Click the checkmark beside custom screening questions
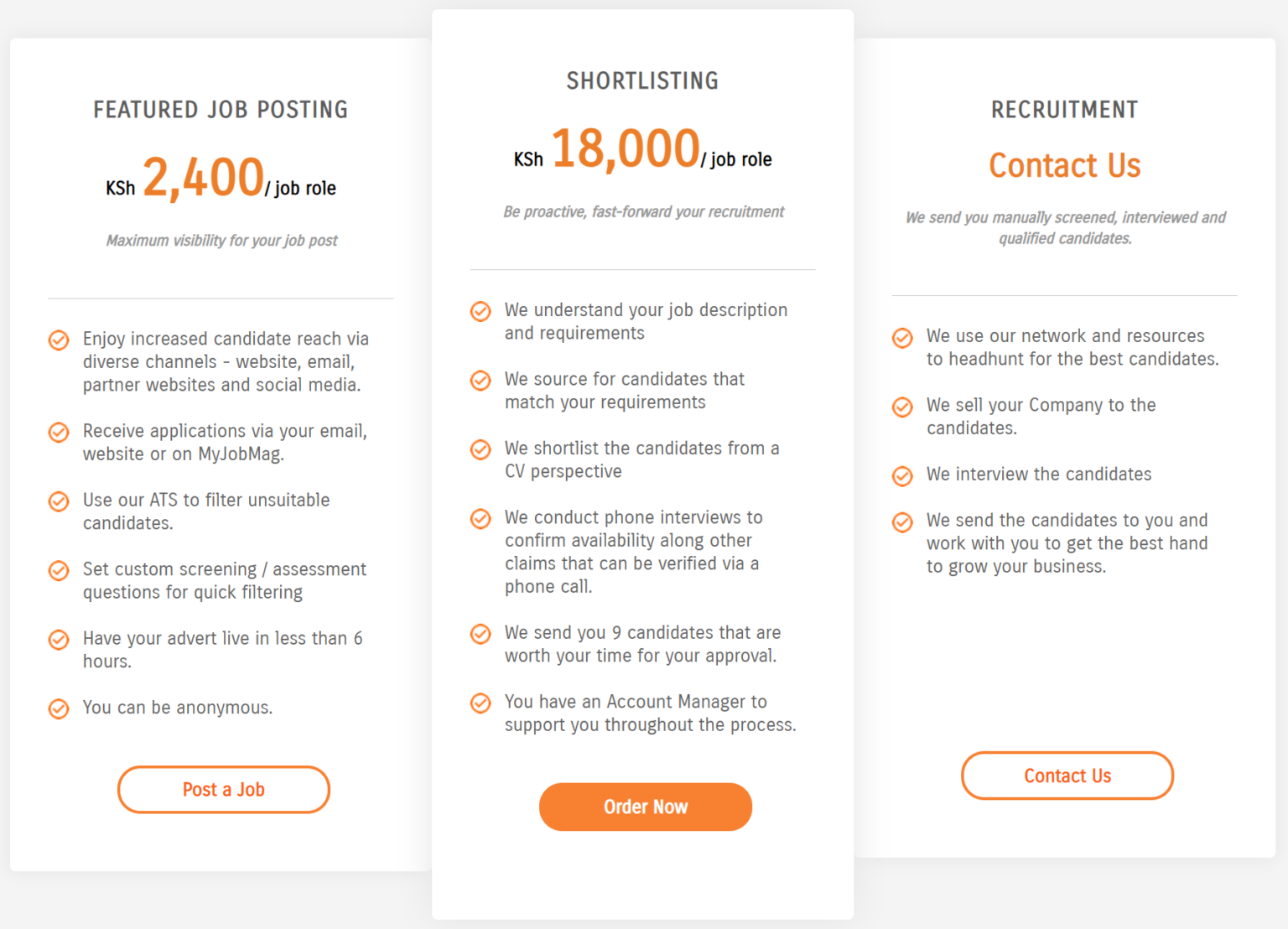The width and height of the screenshot is (1288, 929). pyautogui.click(x=58, y=570)
